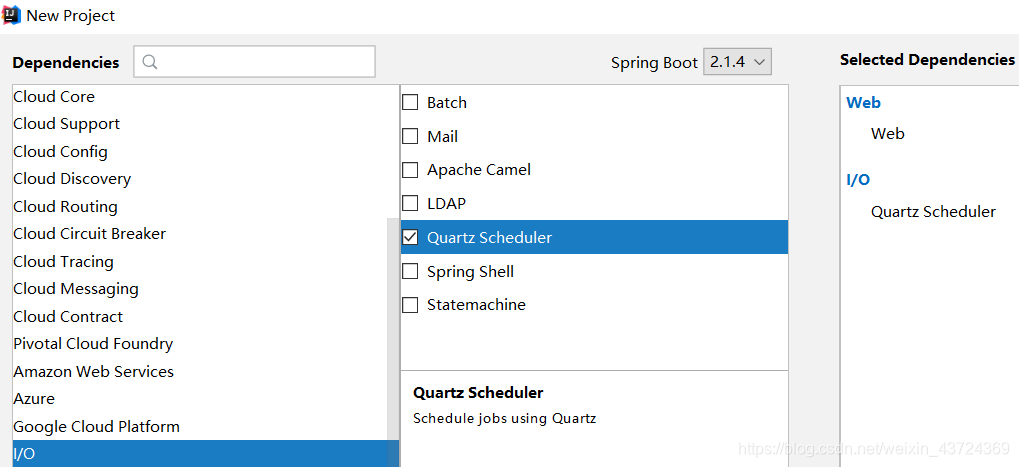Check the Mail dependency
The height and width of the screenshot is (467, 1019).
410,136
